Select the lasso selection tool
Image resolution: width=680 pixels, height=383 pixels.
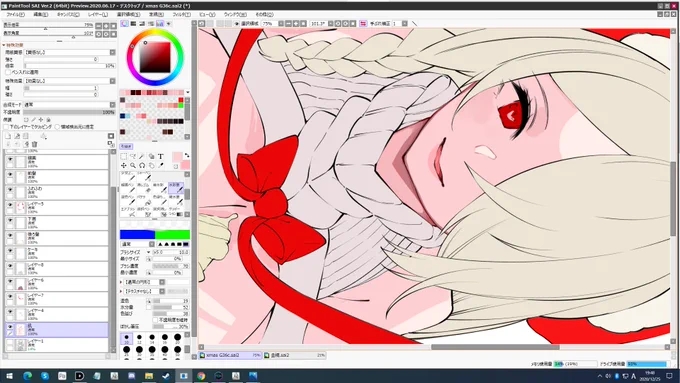coord(133,156)
